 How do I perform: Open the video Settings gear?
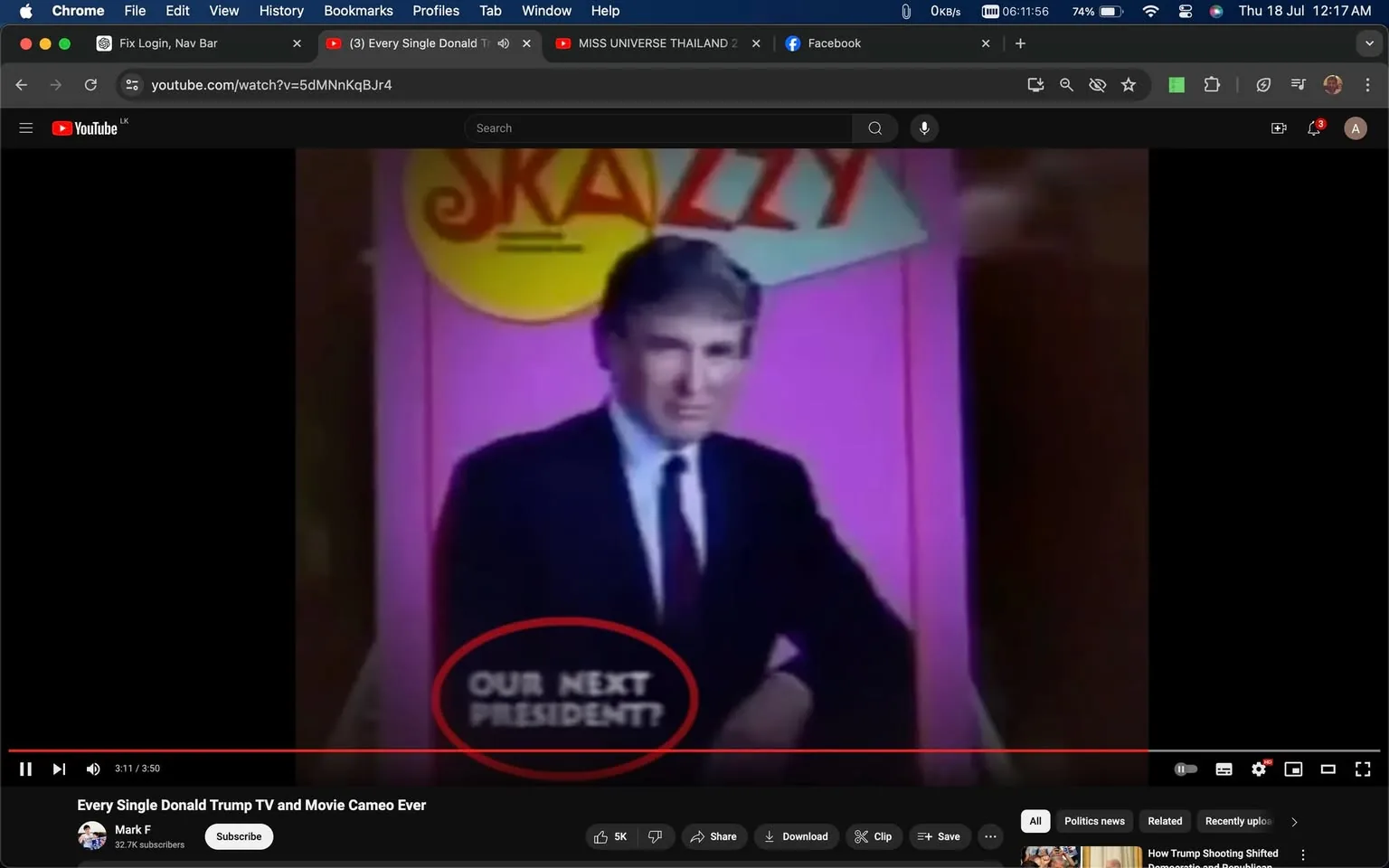(1258, 769)
